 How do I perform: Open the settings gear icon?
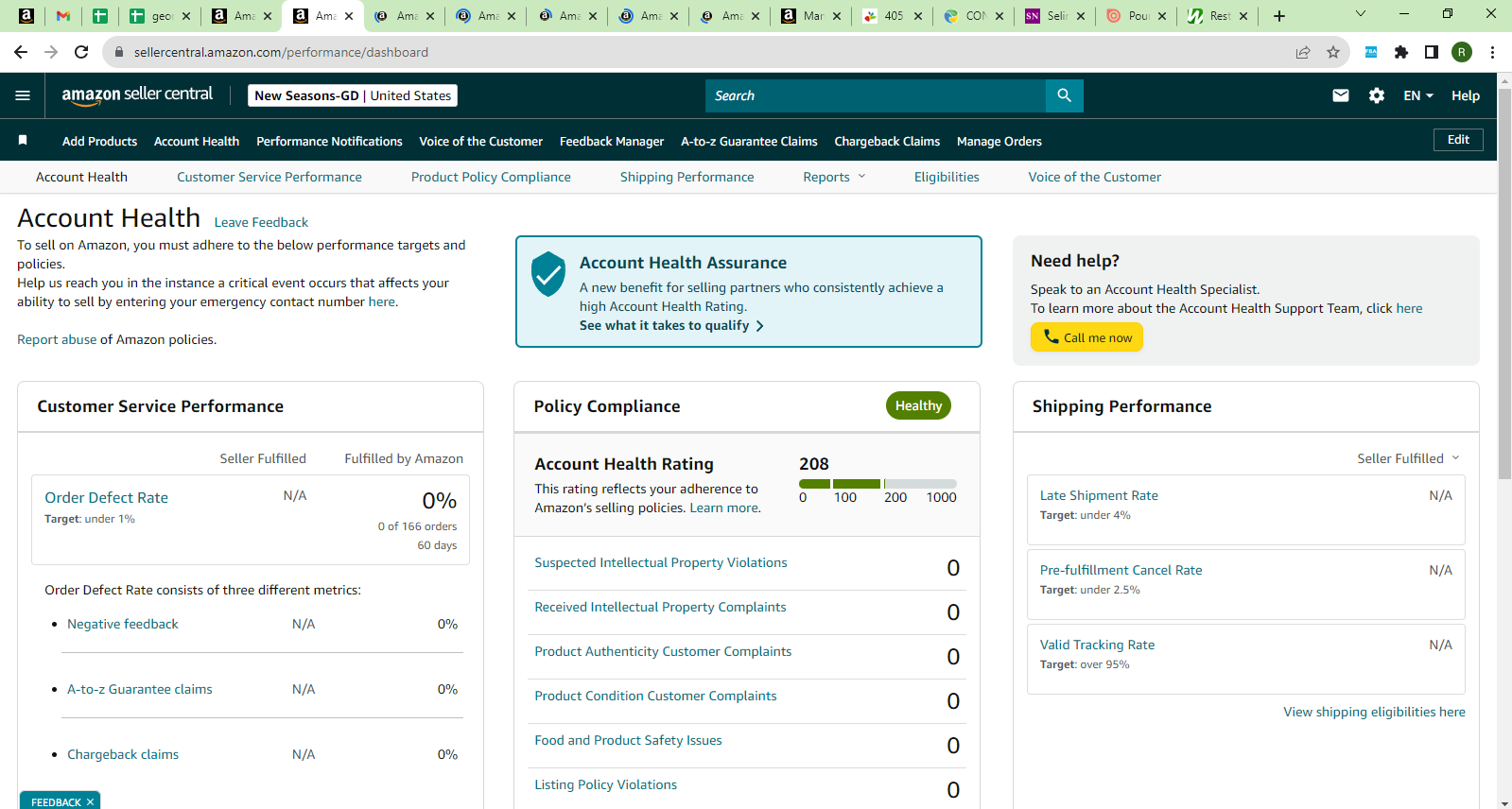1377,95
